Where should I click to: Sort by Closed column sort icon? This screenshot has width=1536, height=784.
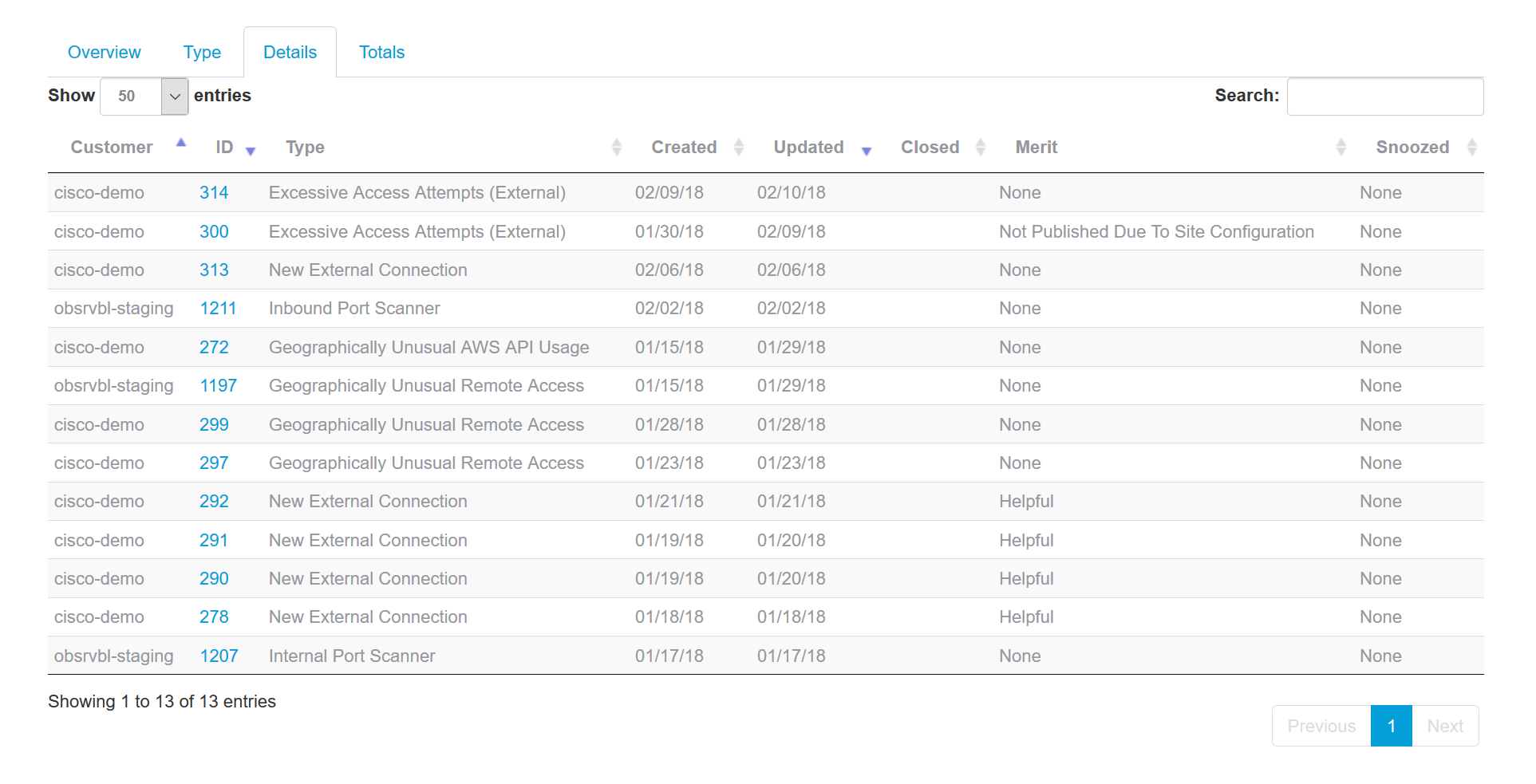pos(980,148)
